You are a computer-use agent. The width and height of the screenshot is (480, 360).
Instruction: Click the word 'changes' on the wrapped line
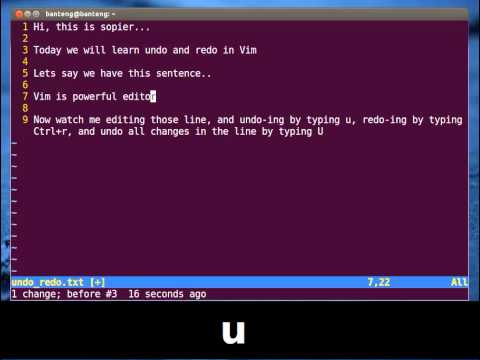170,132
